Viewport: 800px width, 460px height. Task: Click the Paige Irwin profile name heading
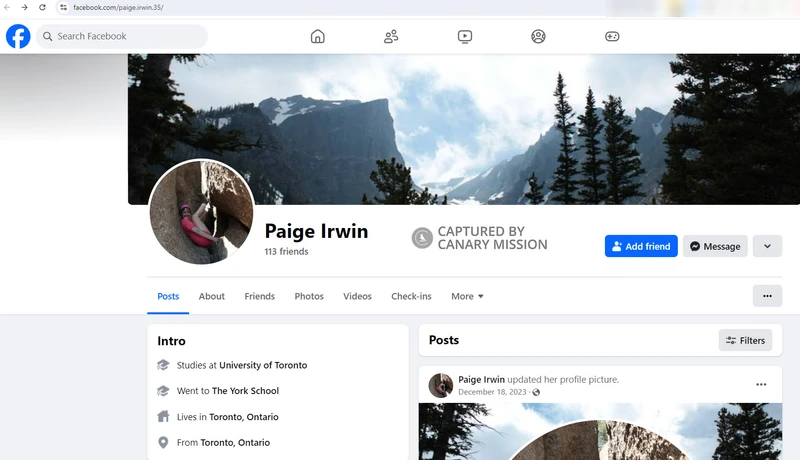(316, 231)
